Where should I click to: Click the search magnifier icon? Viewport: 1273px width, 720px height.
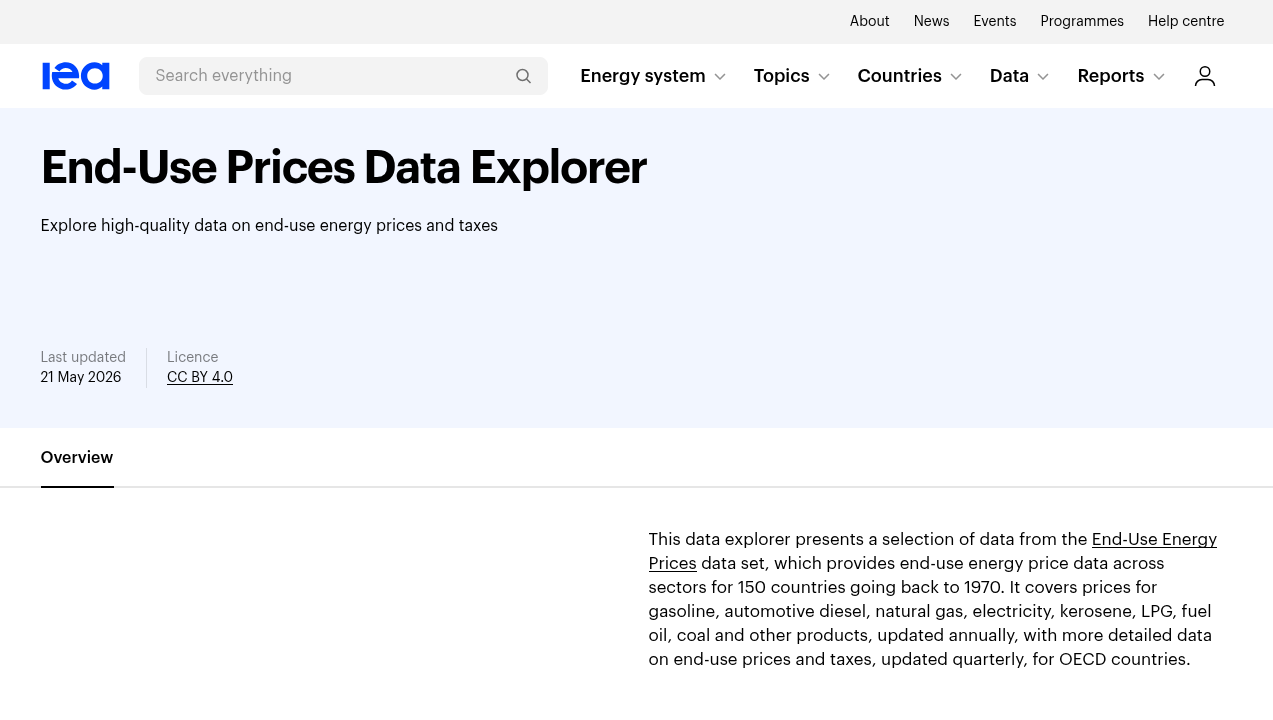[x=523, y=76]
